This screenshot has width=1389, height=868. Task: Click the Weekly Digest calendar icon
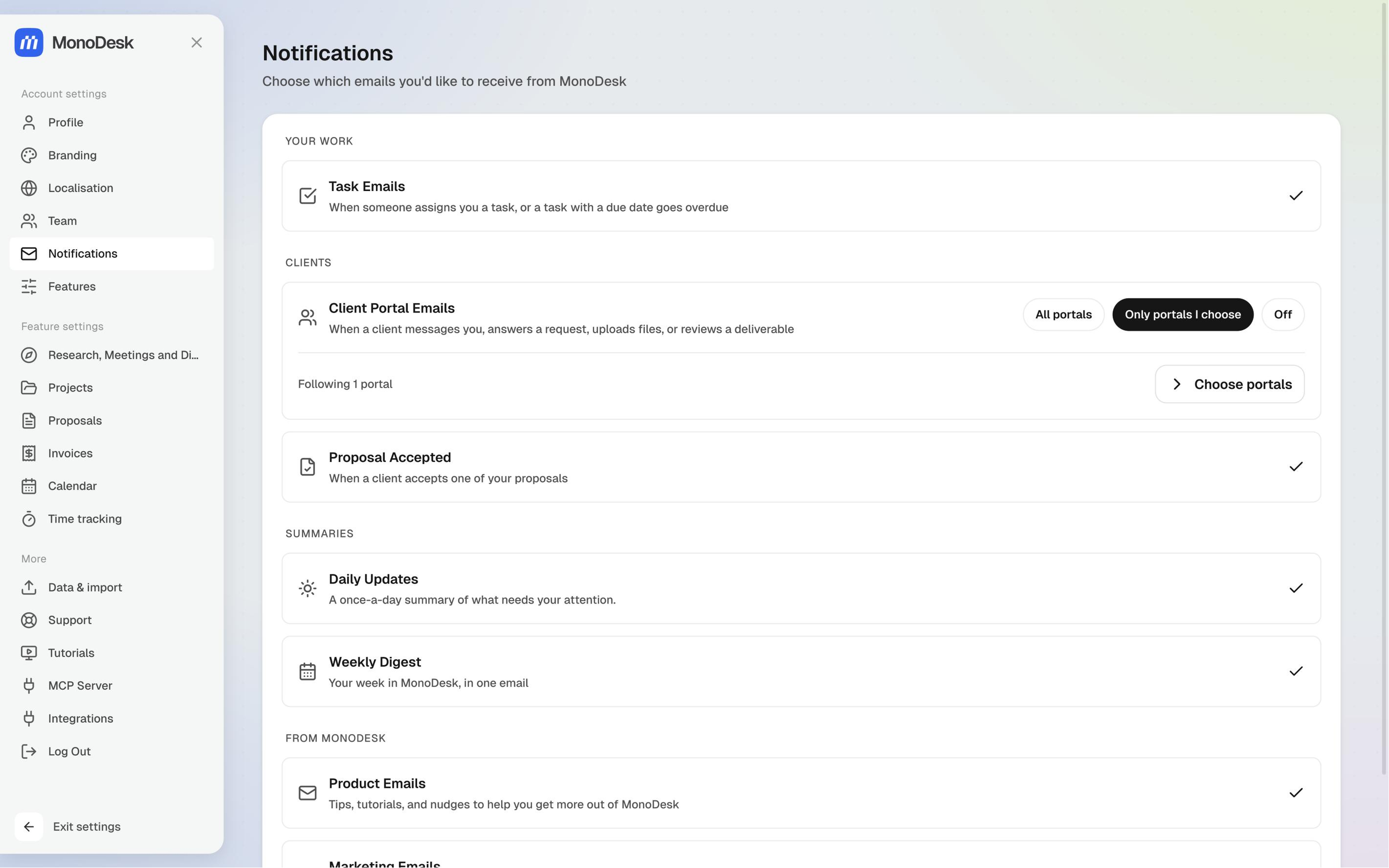pos(308,671)
